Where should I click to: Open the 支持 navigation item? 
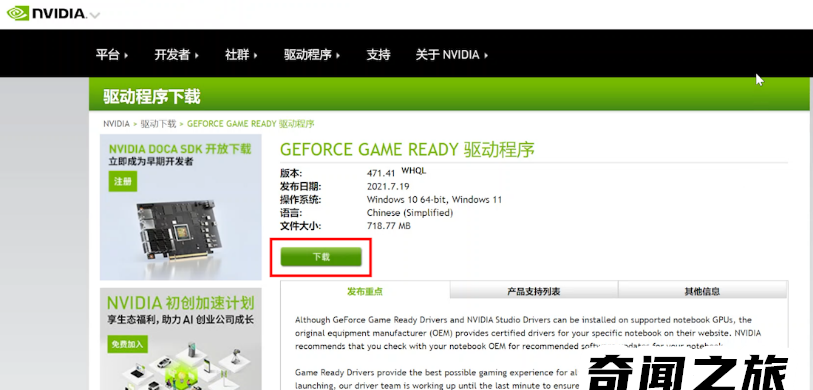[x=379, y=54]
